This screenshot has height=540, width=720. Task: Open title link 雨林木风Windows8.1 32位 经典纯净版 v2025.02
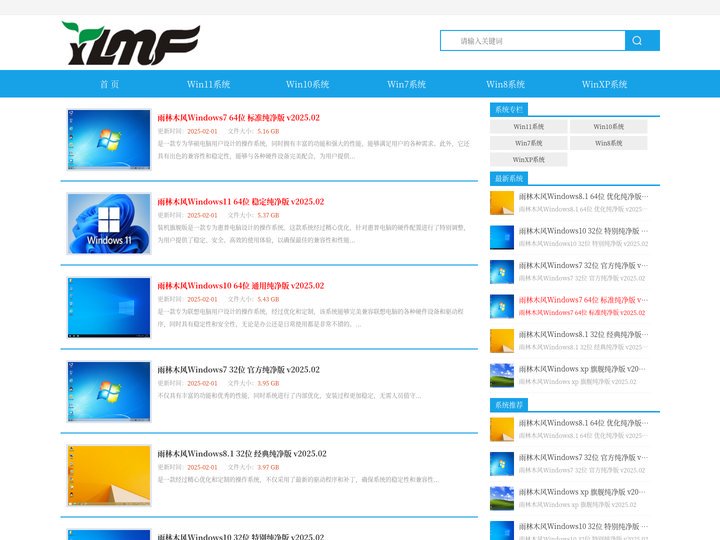coord(242,454)
